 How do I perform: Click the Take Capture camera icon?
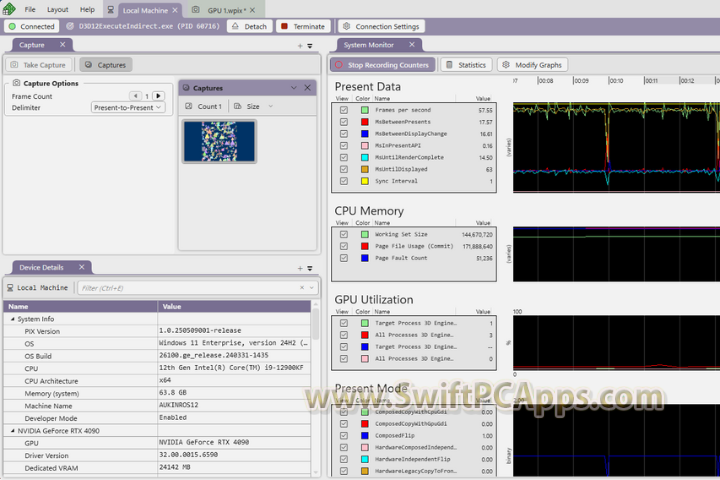tap(15, 65)
